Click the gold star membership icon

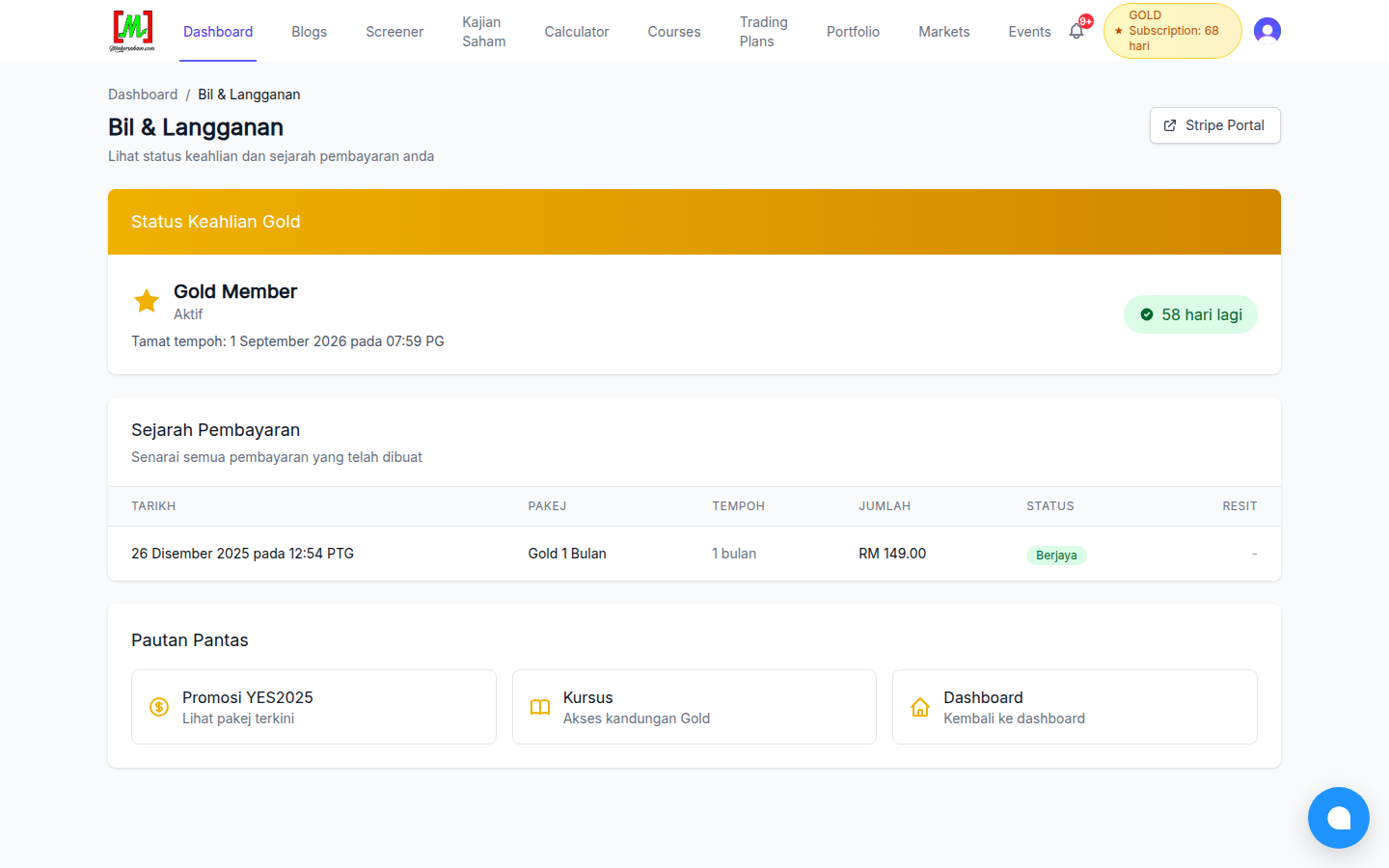pyautogui.click(x=147, y=301)
